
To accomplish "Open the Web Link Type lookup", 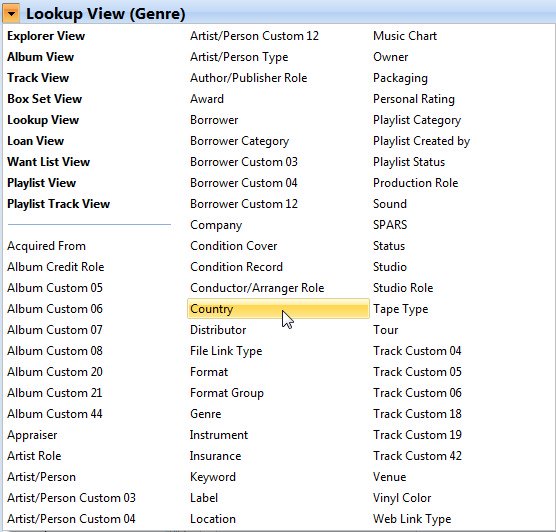I will pos(412,519).
